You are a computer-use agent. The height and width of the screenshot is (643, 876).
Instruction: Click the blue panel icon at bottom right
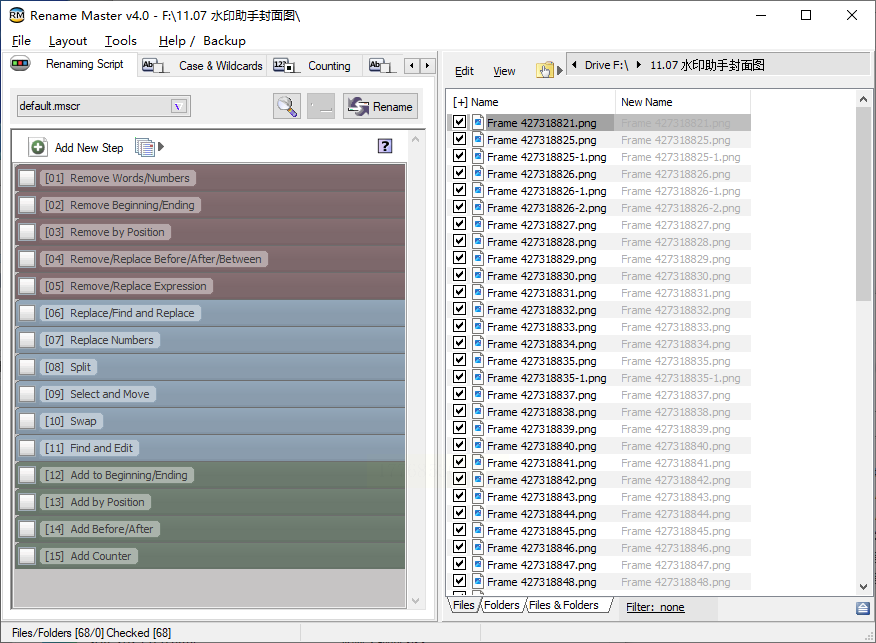coord(863,608)
